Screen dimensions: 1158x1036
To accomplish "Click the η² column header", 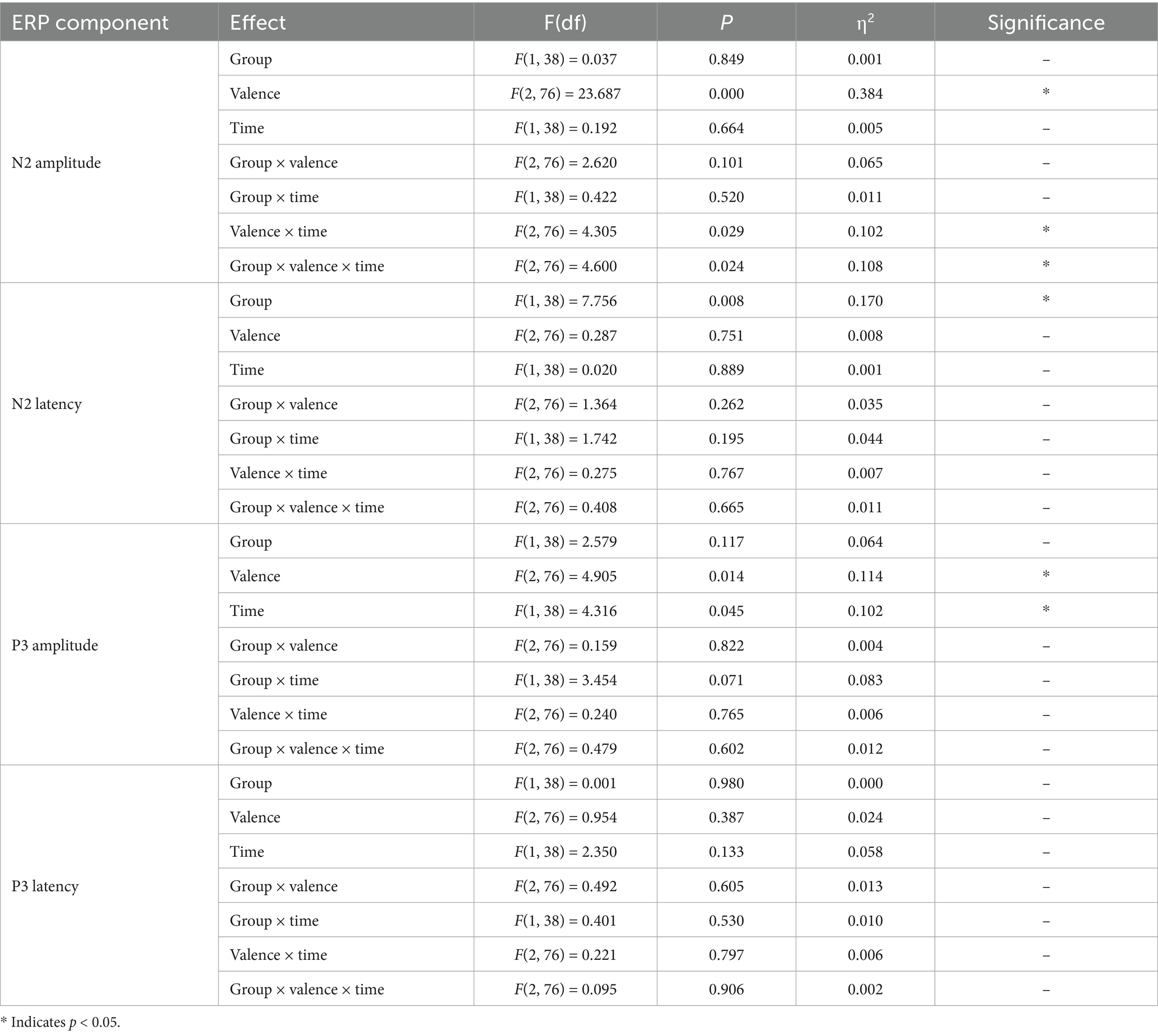I will pyautogui.click(x=865, y=23).
